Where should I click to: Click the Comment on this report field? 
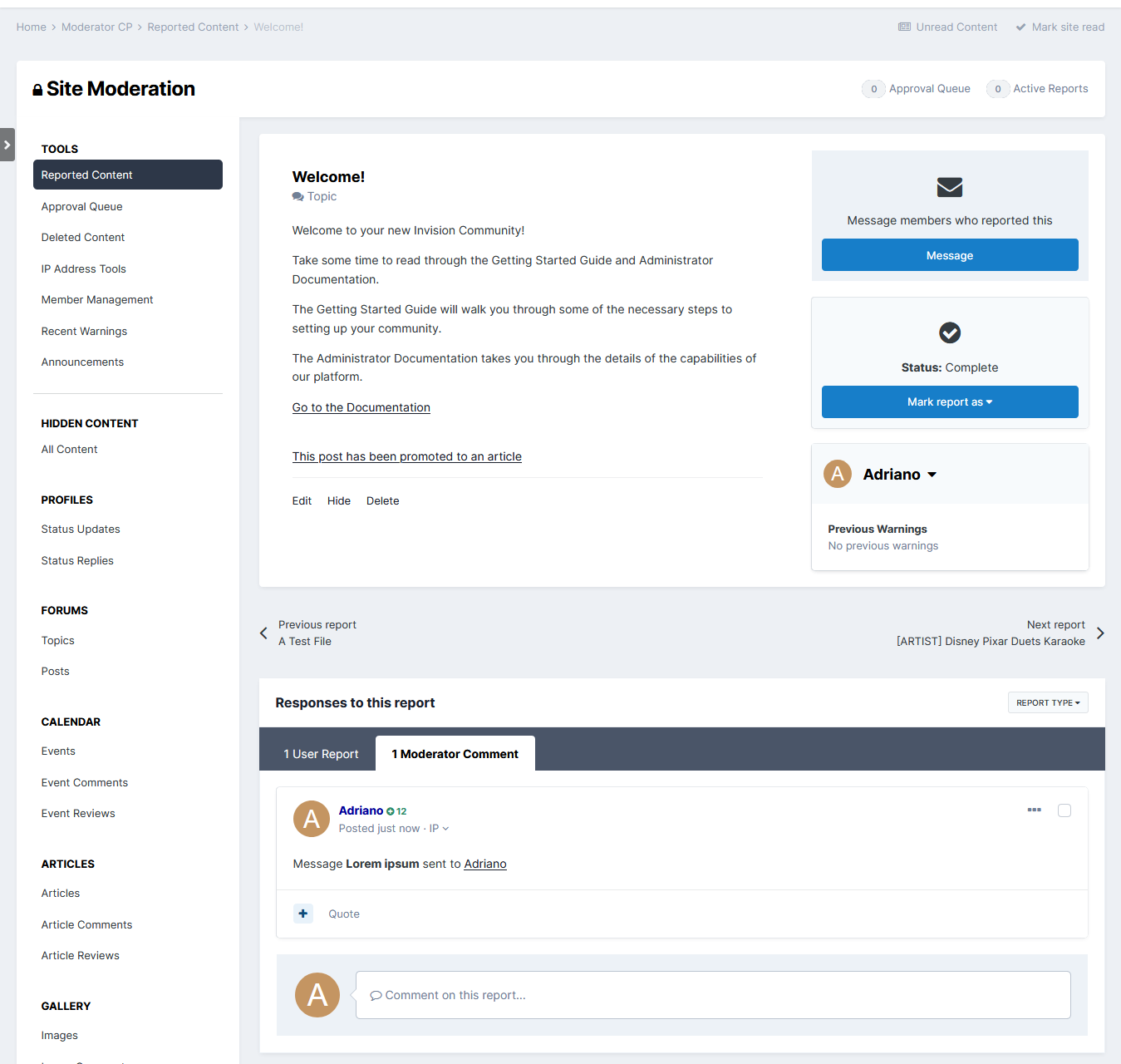point(713,995)
